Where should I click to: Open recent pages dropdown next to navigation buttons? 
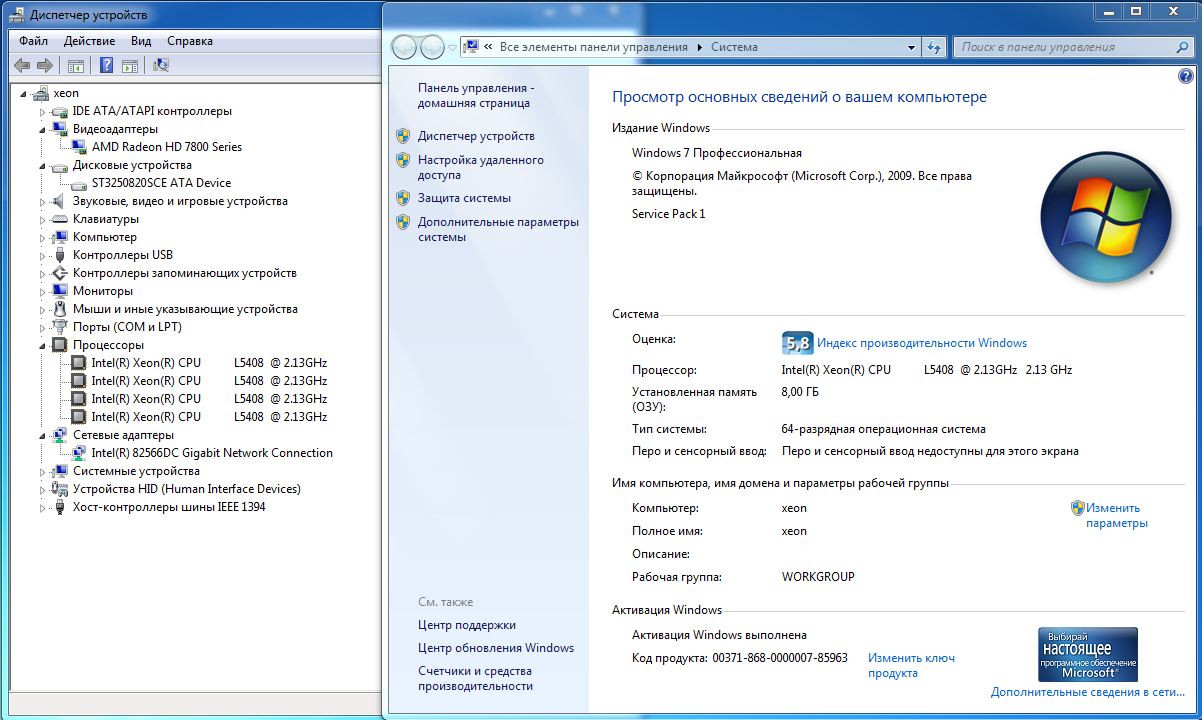tap(452, 47)
